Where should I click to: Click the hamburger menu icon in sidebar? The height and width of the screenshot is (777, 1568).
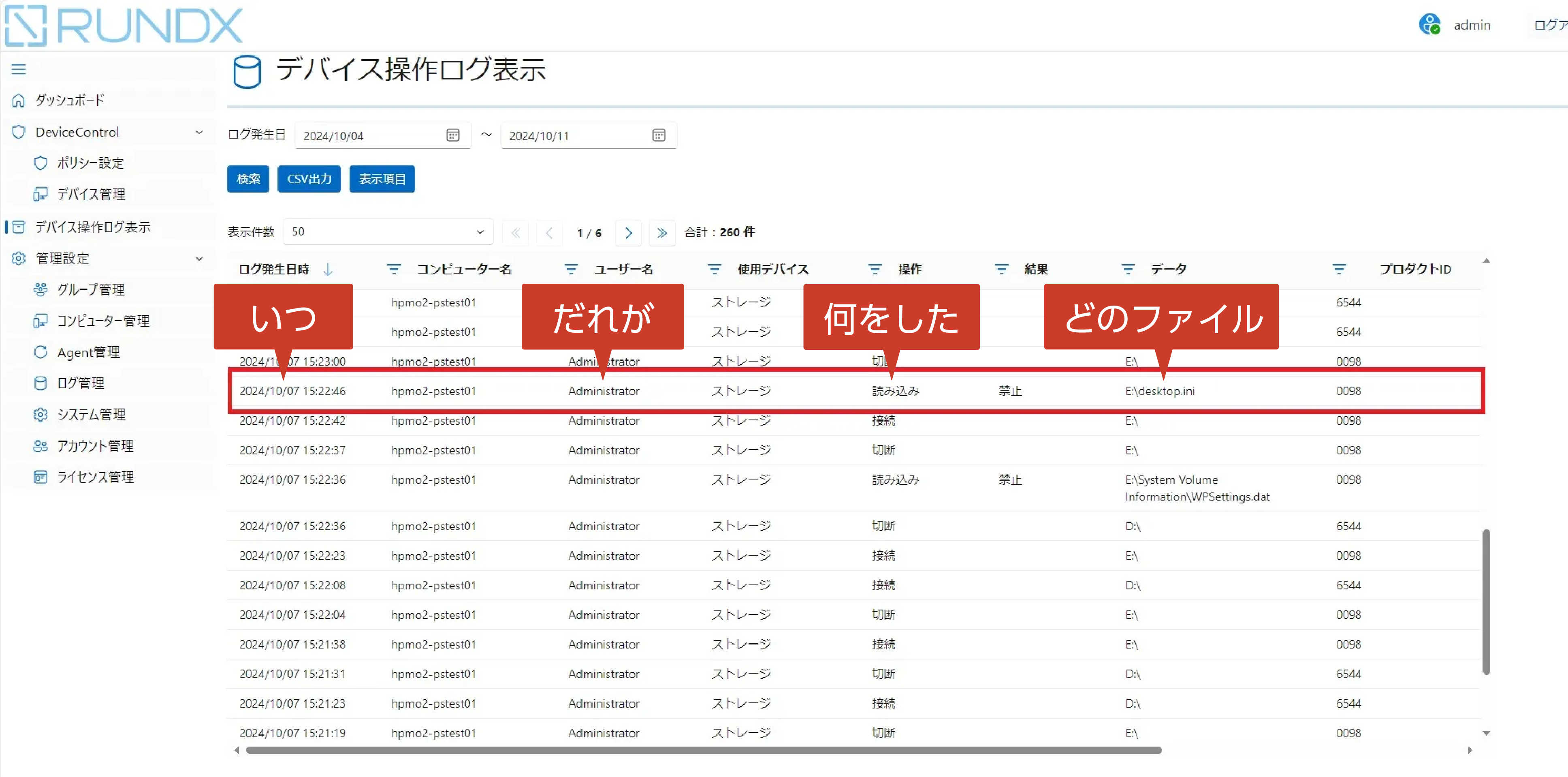[x=18, y=69]
